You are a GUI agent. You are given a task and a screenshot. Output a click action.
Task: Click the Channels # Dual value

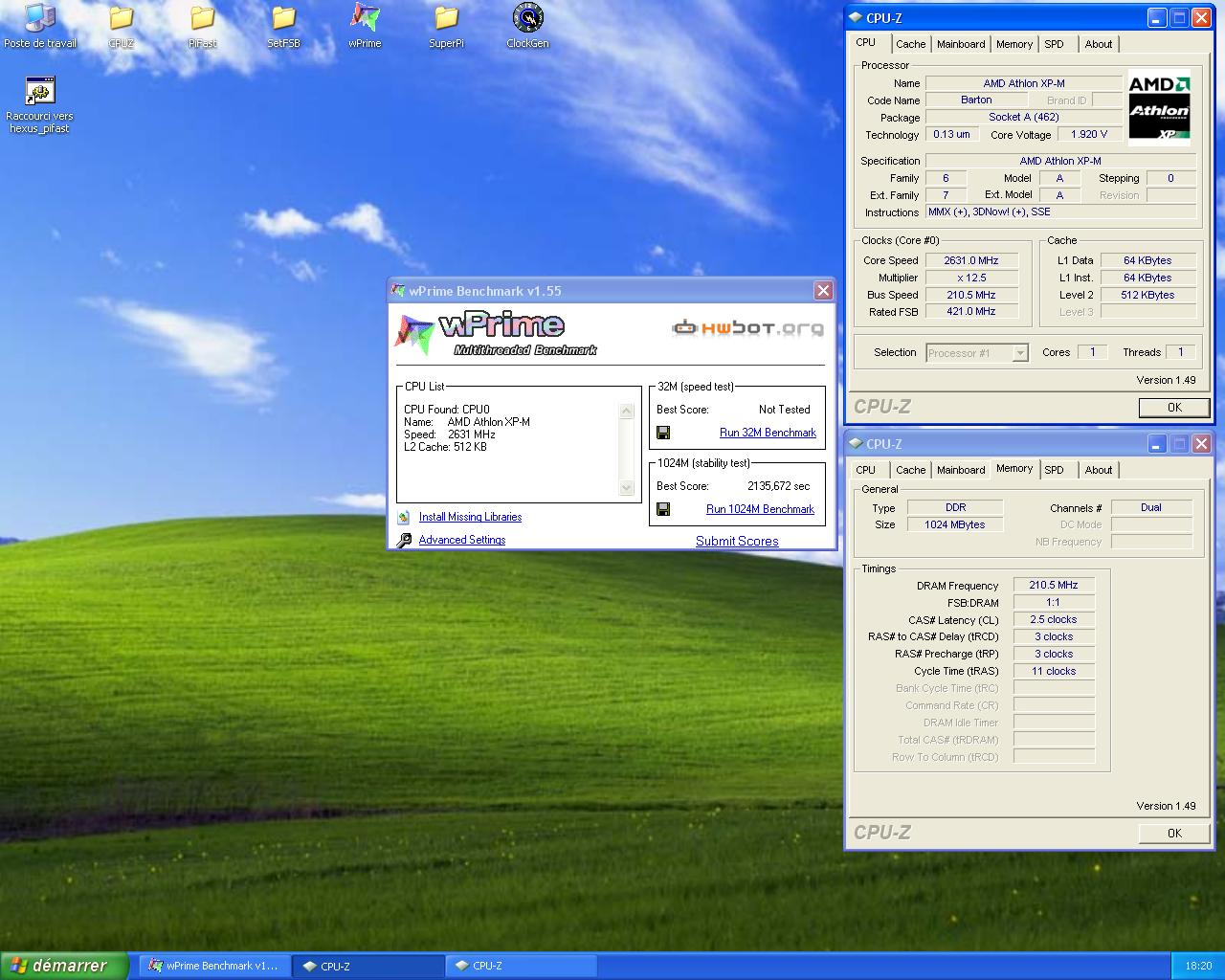click(x=1151, y=507)
